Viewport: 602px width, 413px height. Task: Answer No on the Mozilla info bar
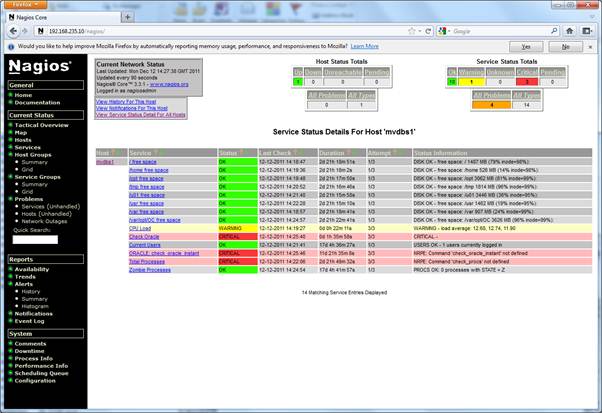566,47
